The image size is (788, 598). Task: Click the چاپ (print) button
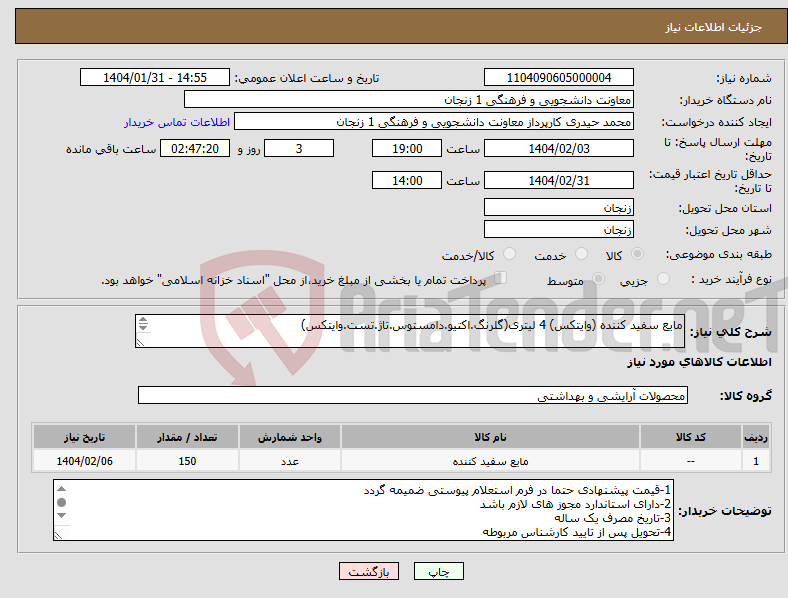coord(439,572)
